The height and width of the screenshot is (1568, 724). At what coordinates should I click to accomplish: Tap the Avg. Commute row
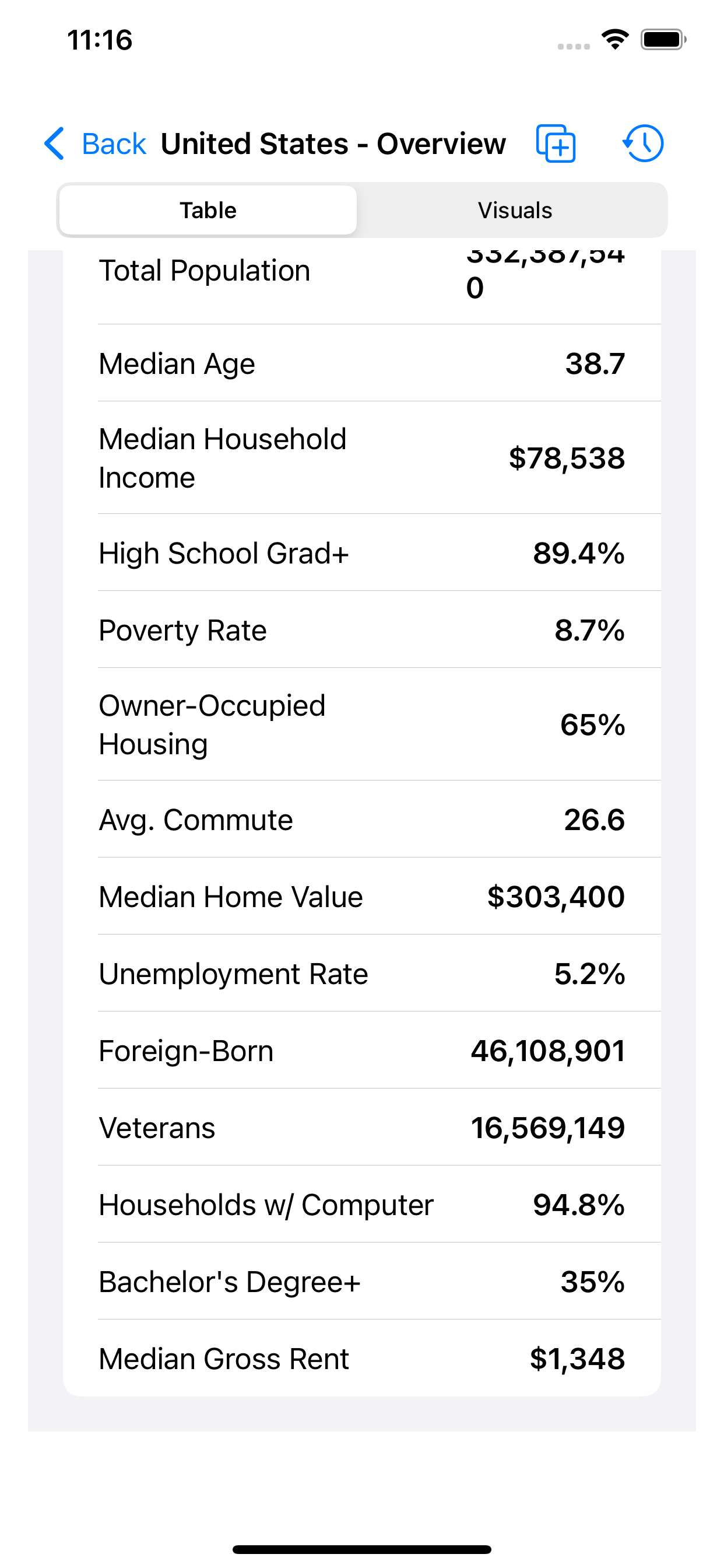(362, 820)
